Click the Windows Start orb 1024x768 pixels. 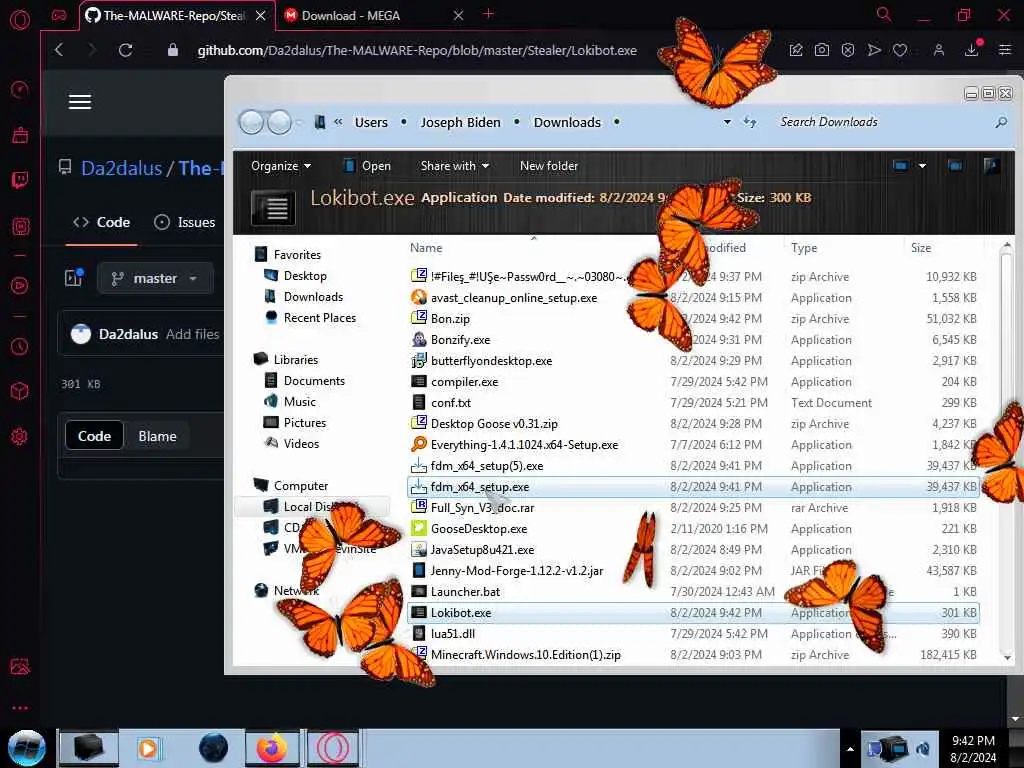click(x=27, y=748)
